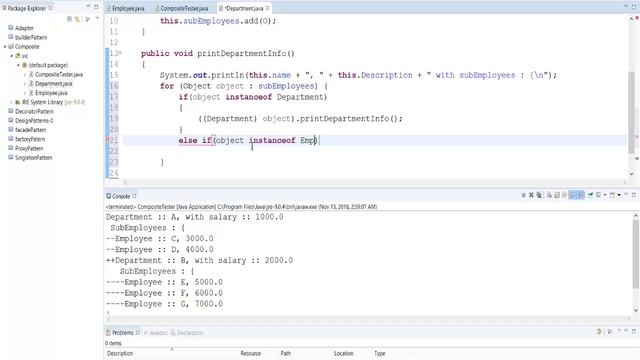
Task: Clear the Console output
Action: click(x=549, y=195)
